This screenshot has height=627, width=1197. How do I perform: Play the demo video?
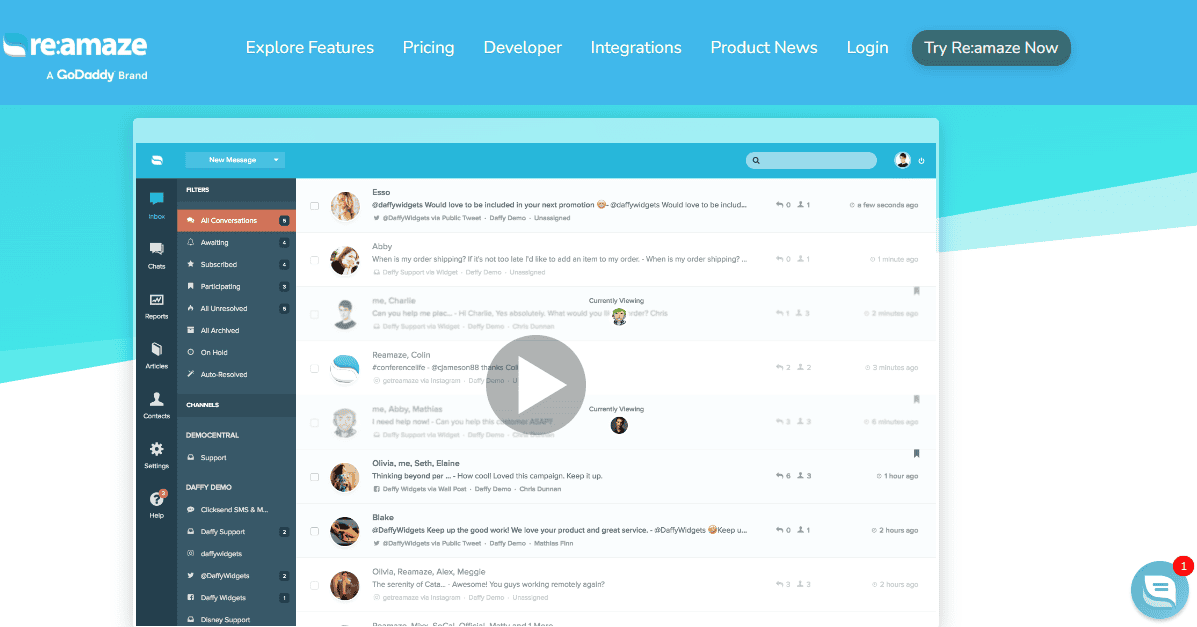click(x=535, y=384)
